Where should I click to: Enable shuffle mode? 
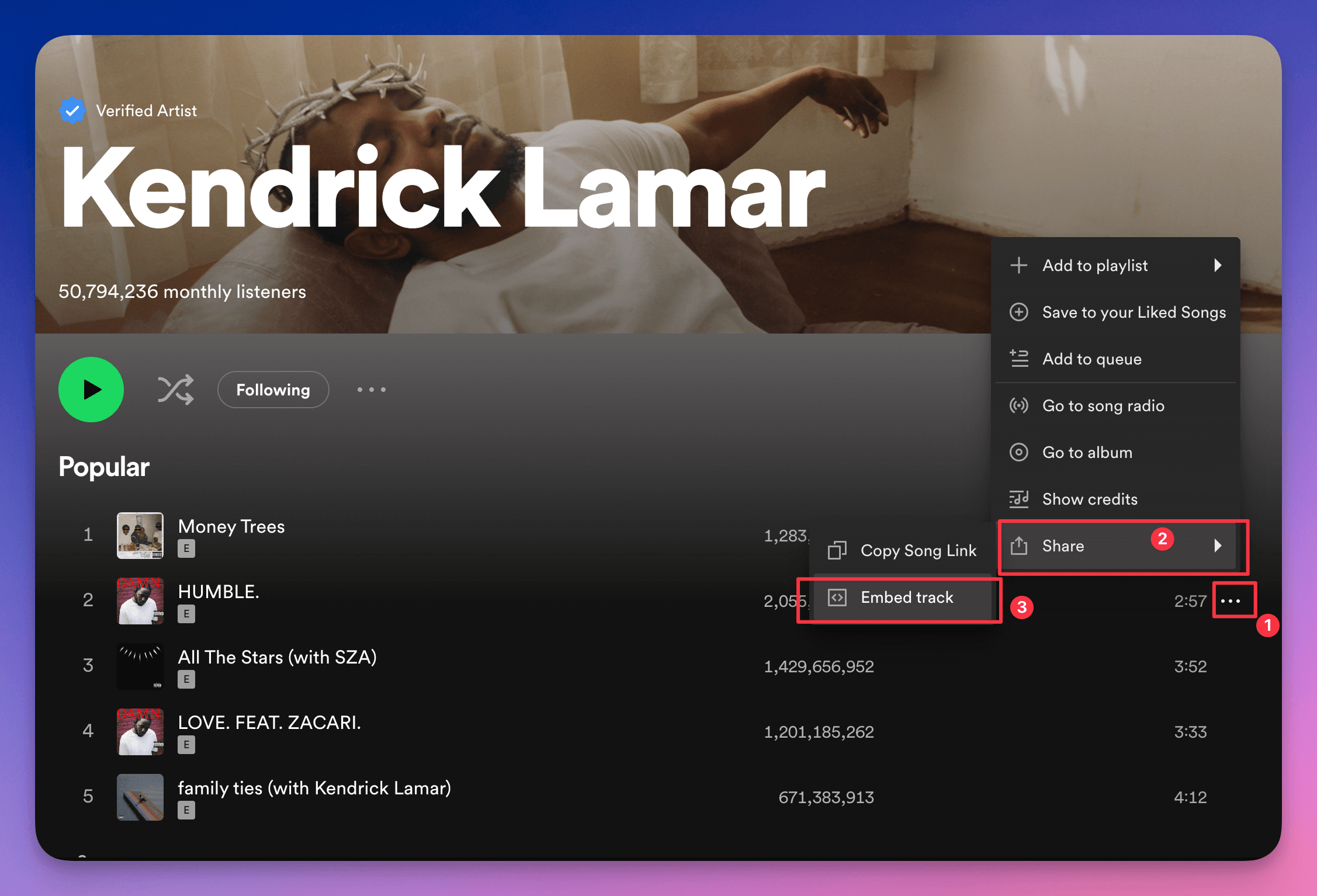pos(175,390)
